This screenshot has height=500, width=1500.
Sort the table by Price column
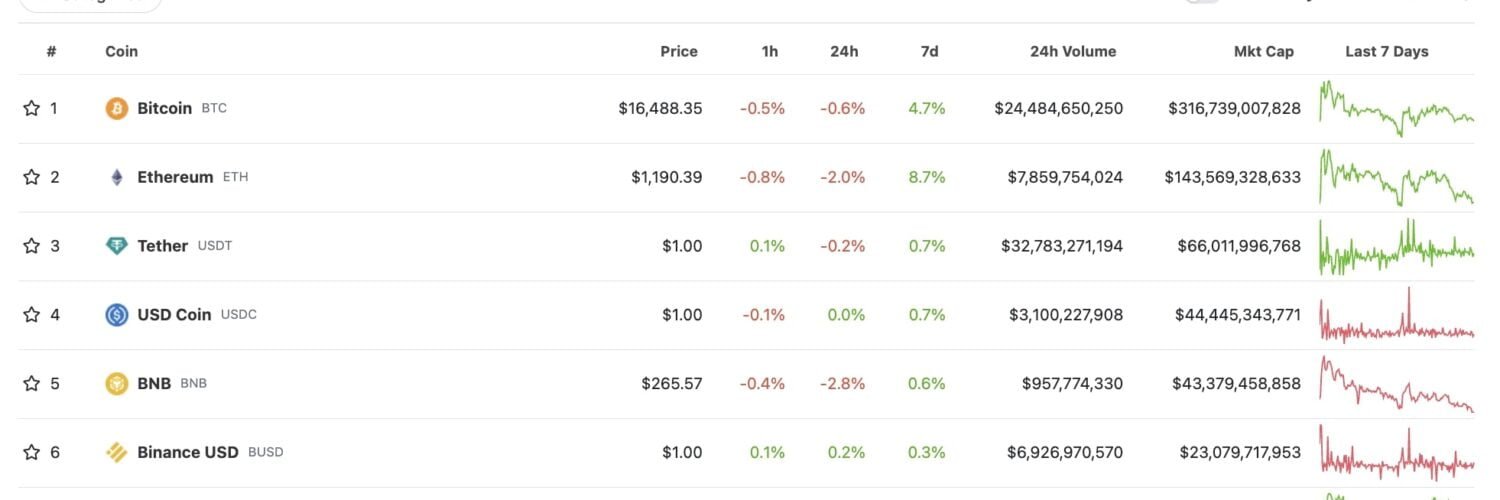[678, 51]
